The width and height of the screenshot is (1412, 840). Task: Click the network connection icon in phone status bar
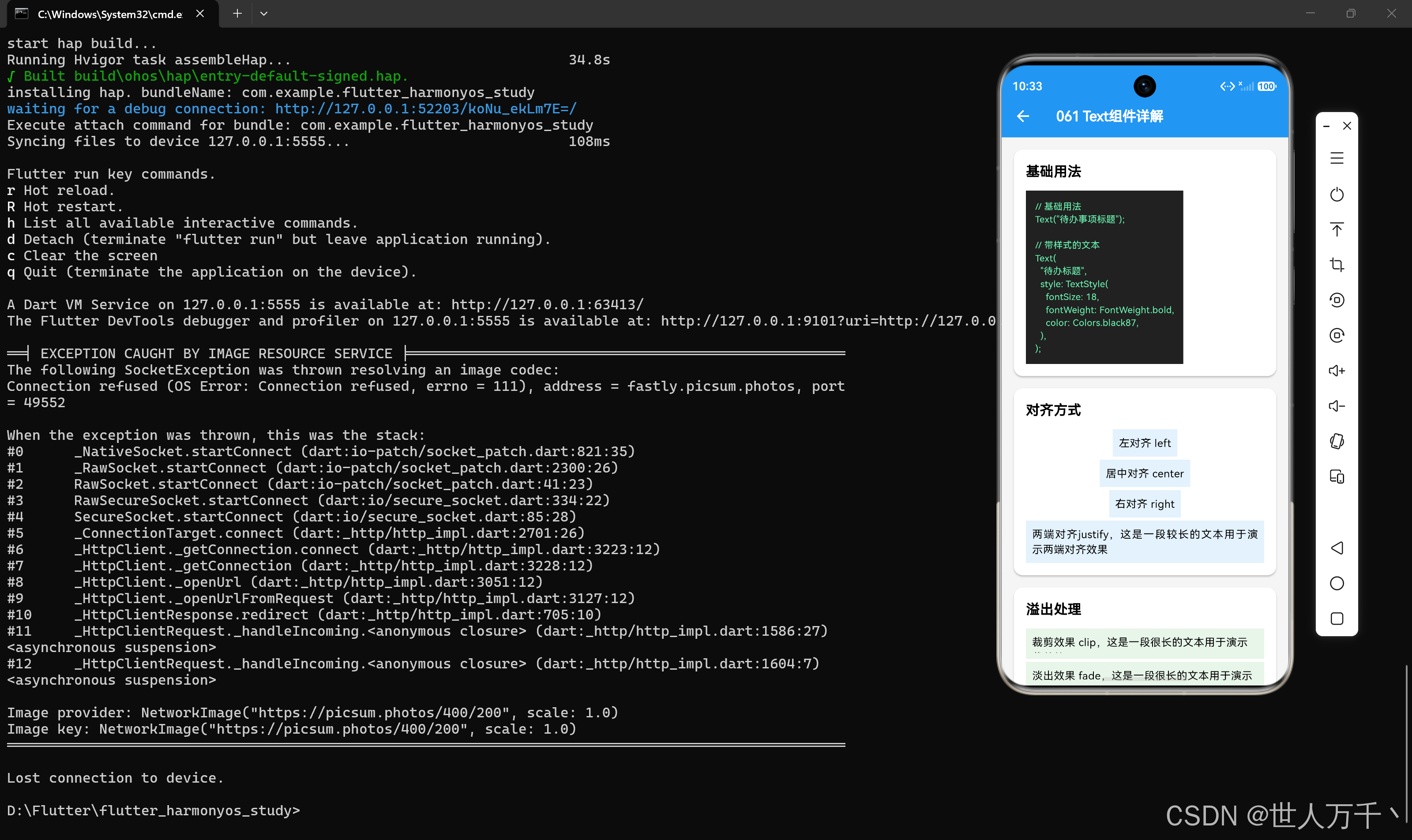tap(1227, 86)
